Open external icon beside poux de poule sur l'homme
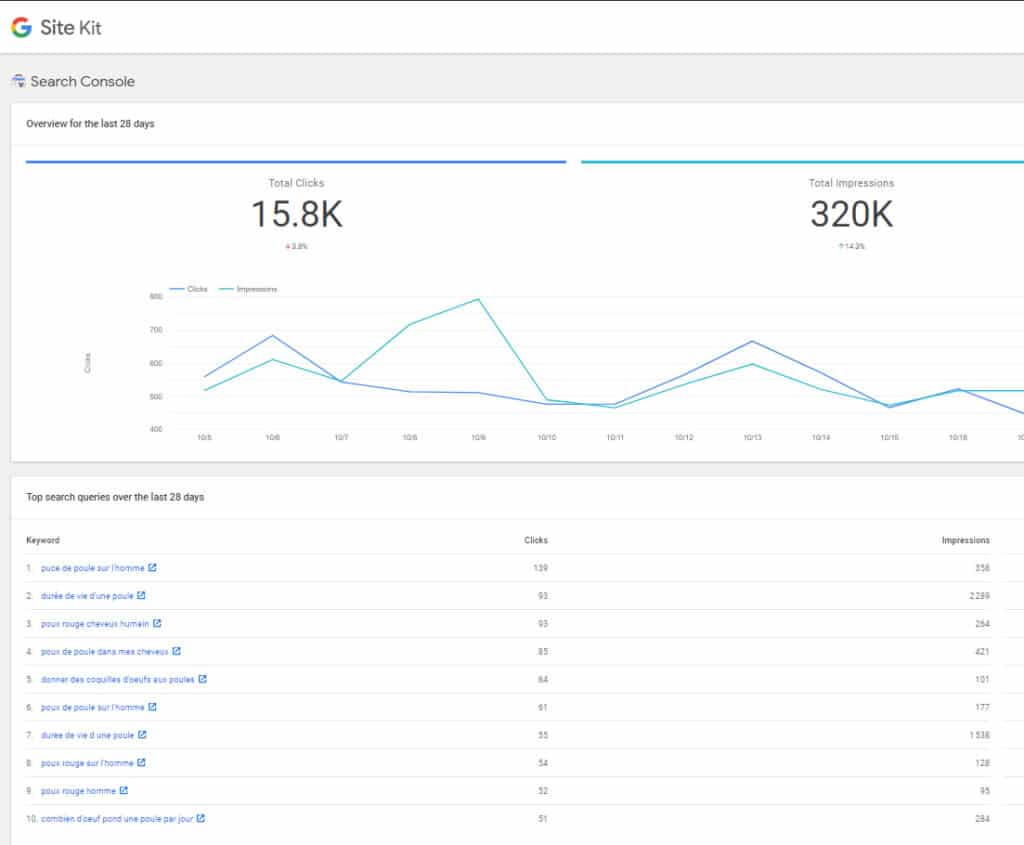 click(x=152, y=707)
